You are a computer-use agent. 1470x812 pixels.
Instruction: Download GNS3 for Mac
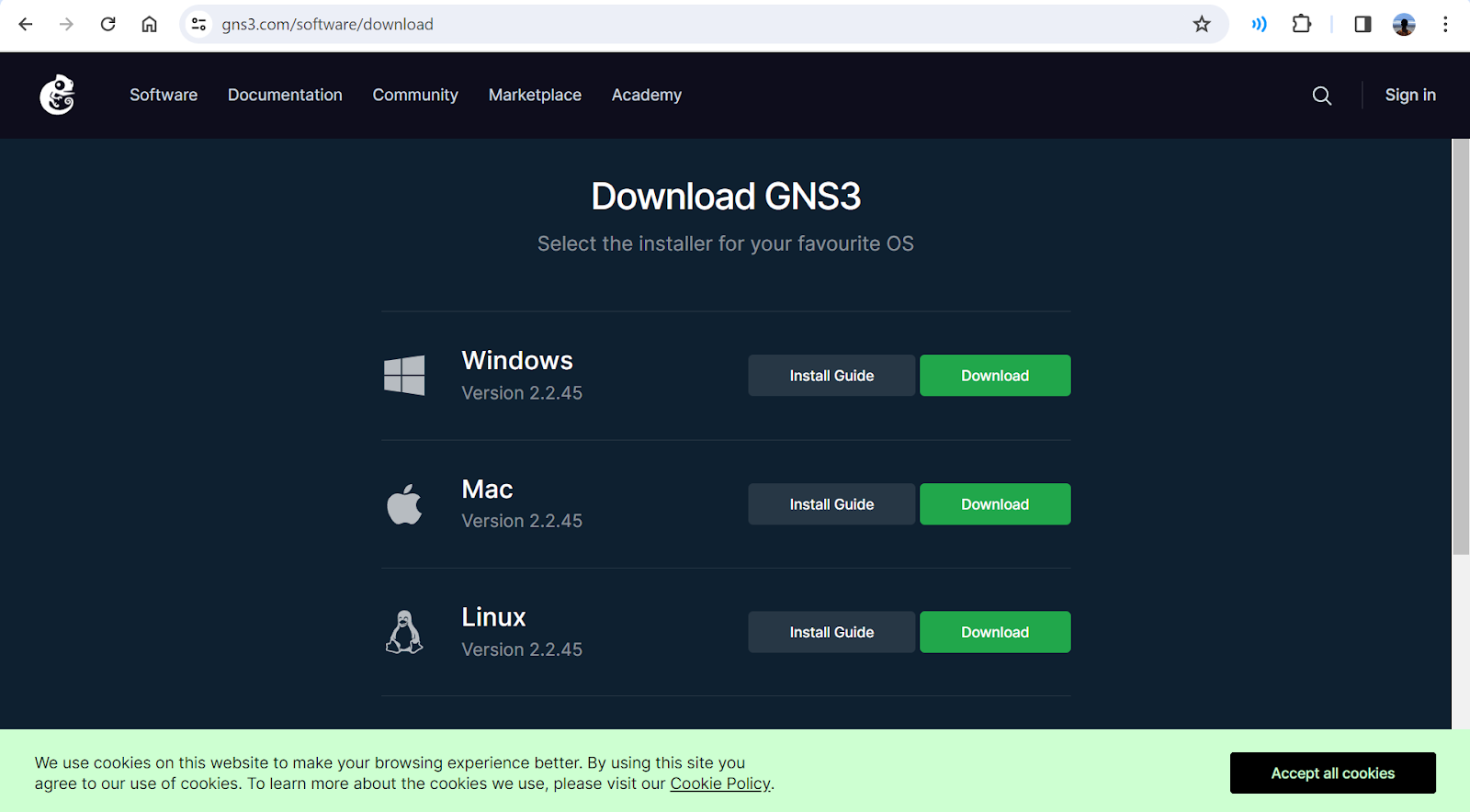pos(995,504)
